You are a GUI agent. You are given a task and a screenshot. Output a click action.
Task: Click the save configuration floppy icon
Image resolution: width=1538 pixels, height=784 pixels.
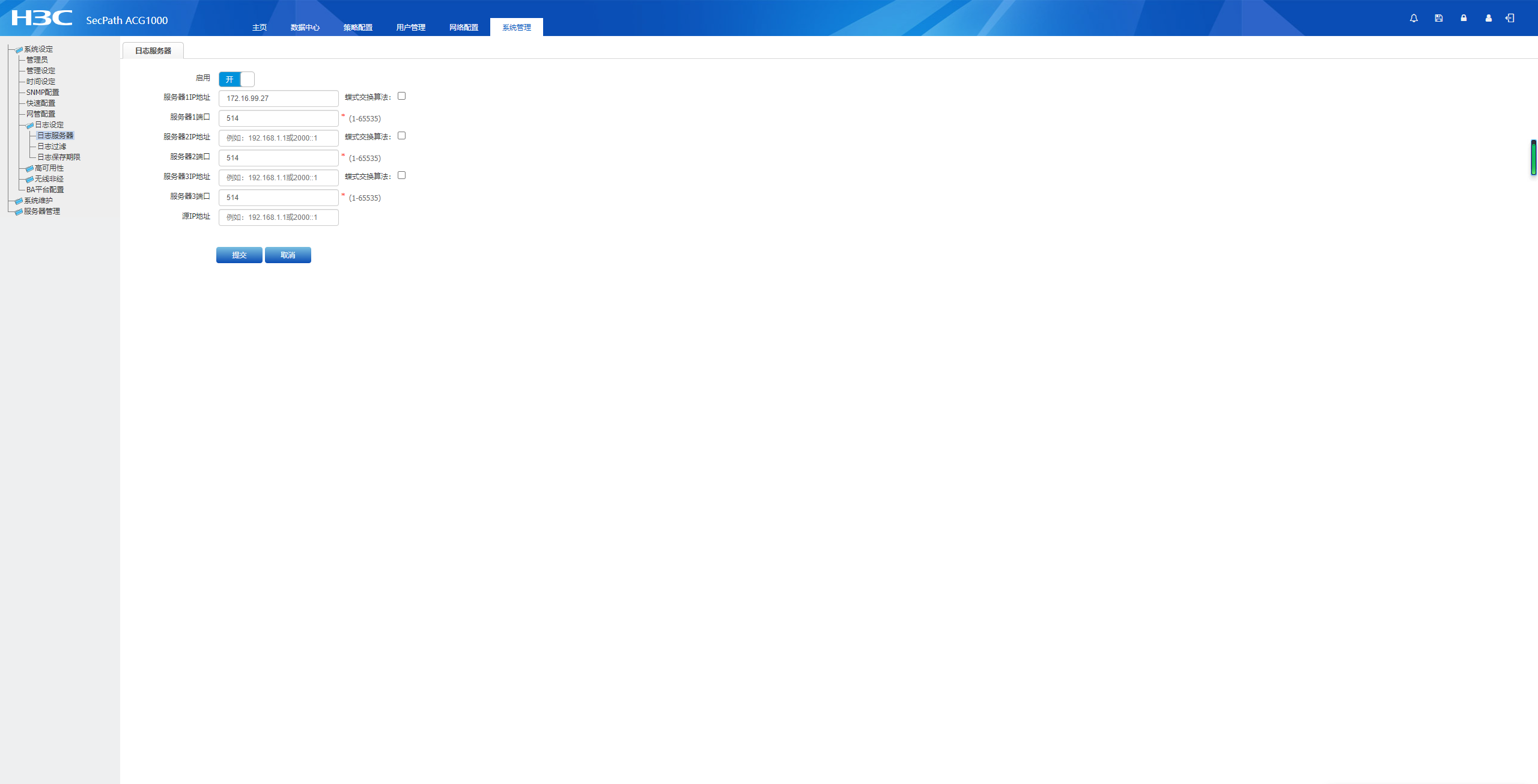(x=1438, y=18)
